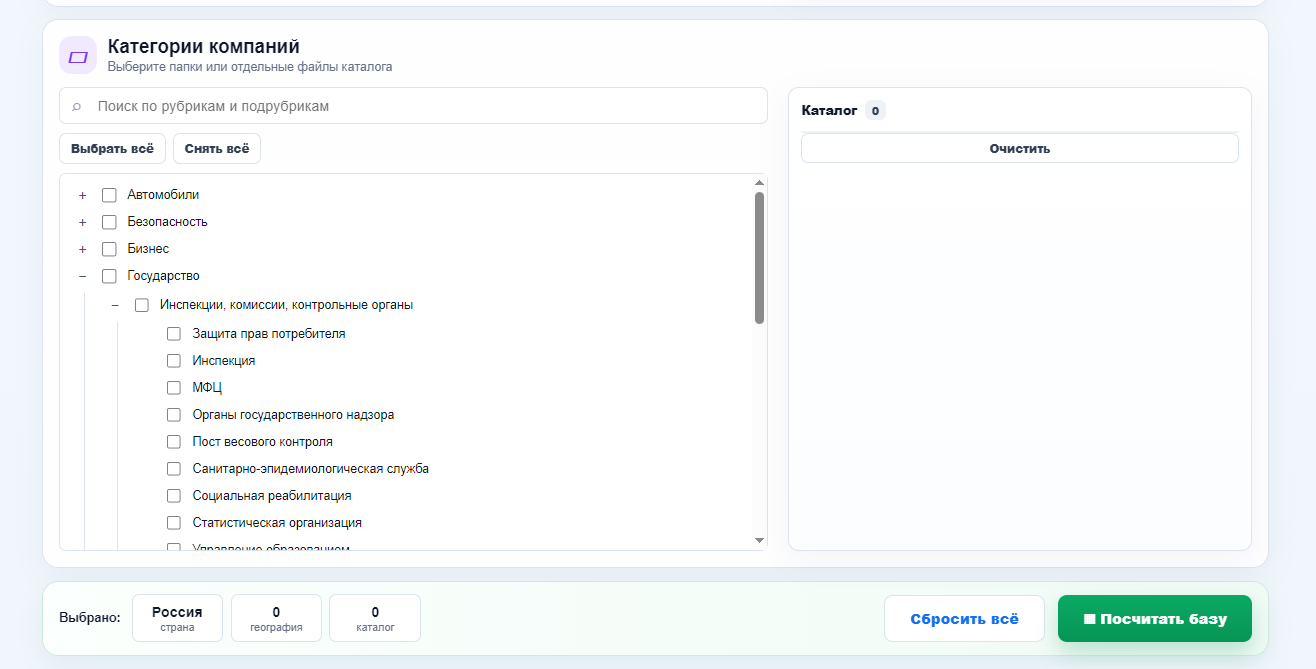Tick the Социальная реабилитация checkbox
Screen dimensions: 1316x669
(x=174, y=496)
